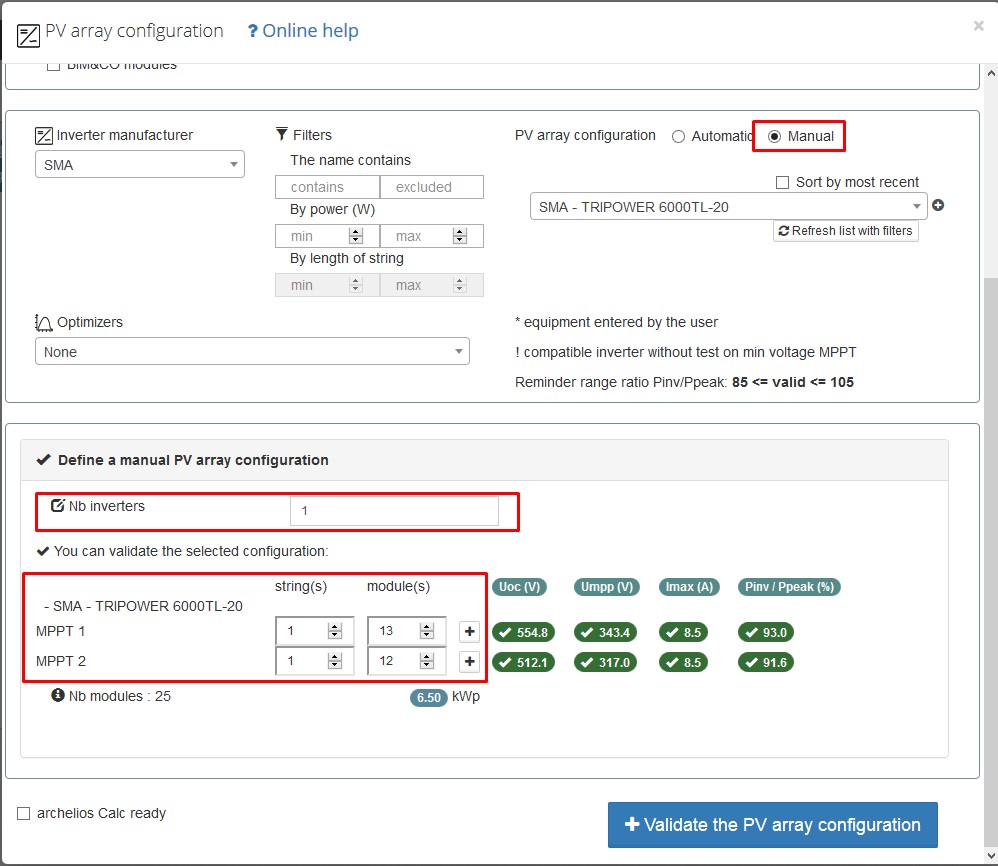The width and height of the screenshot is (998, 866).
Task: Click the MPPT 2 modules number field
Action: (x=406, y=661)
